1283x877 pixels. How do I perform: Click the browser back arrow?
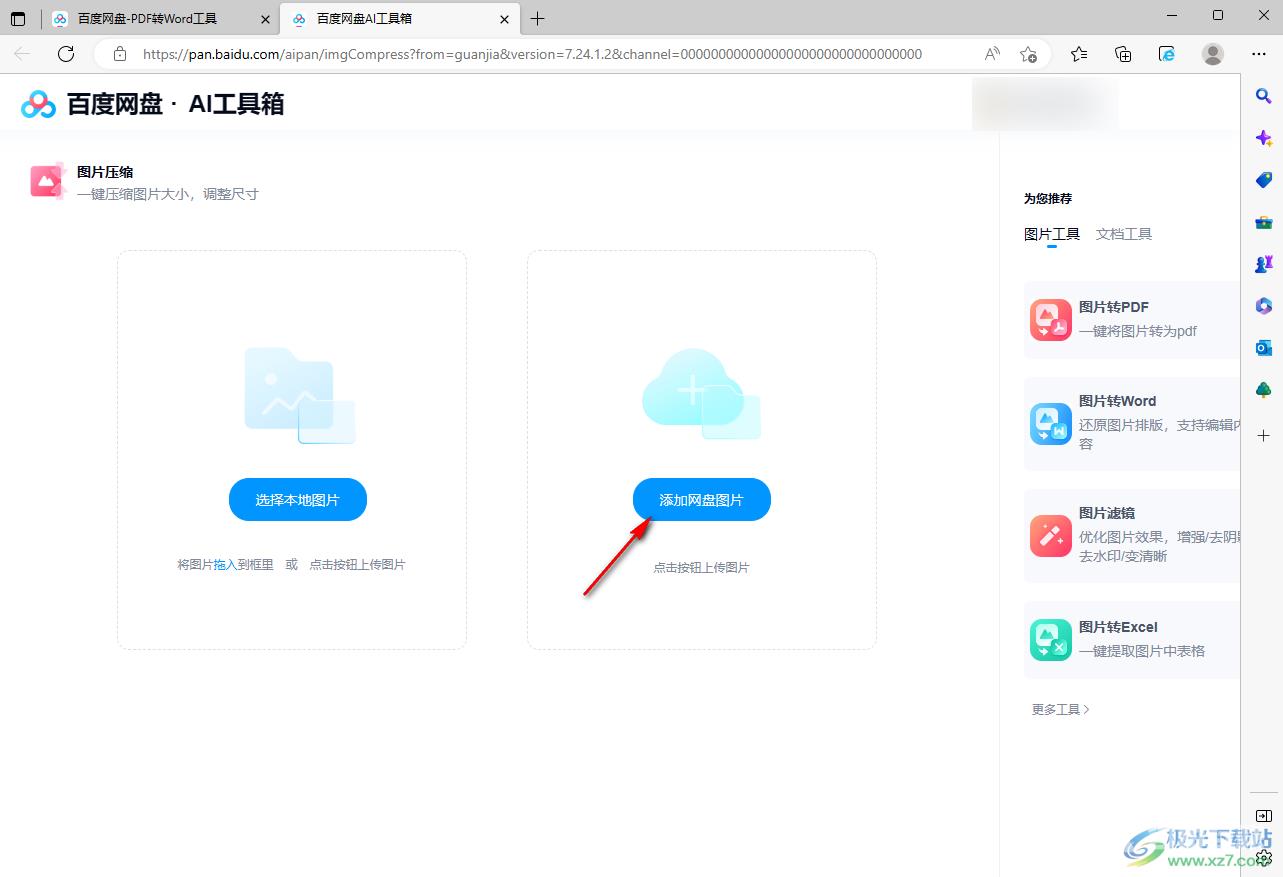click(23, 54)
